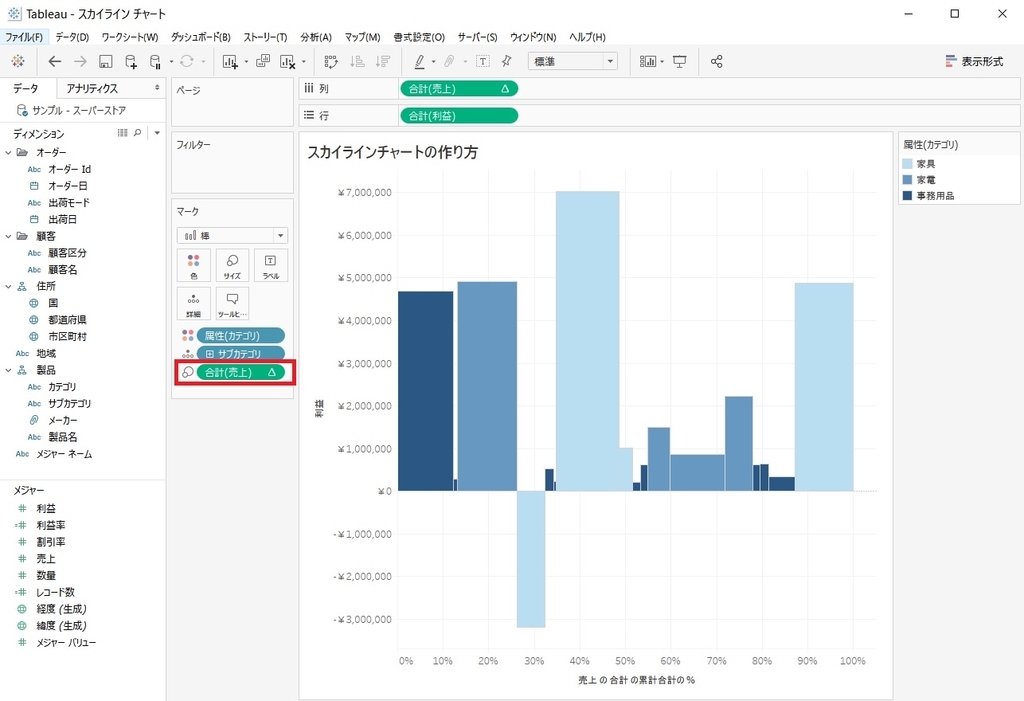This screenshot has height=701, width=1024.
Task: Click the redo forward arrow
Action: (x=80, y=61)
